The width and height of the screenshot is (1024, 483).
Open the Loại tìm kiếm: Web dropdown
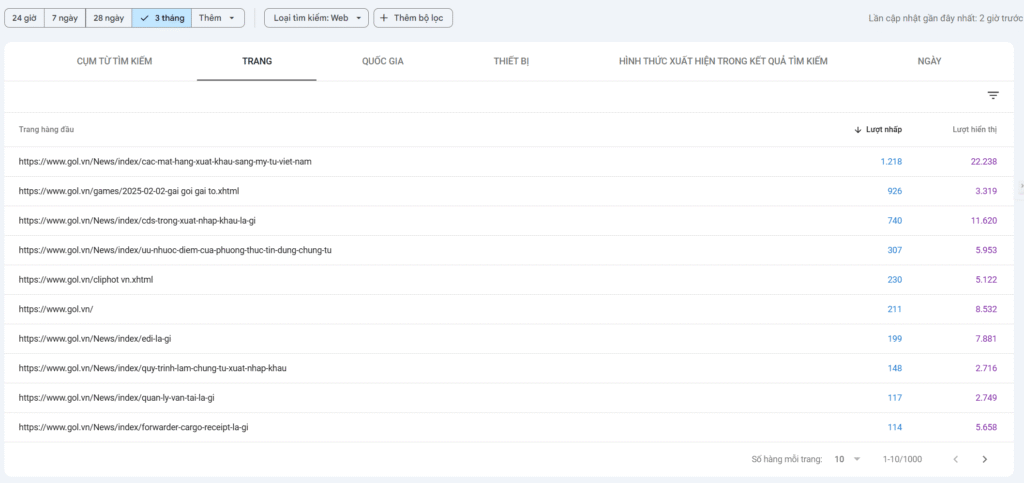point(317,18)
